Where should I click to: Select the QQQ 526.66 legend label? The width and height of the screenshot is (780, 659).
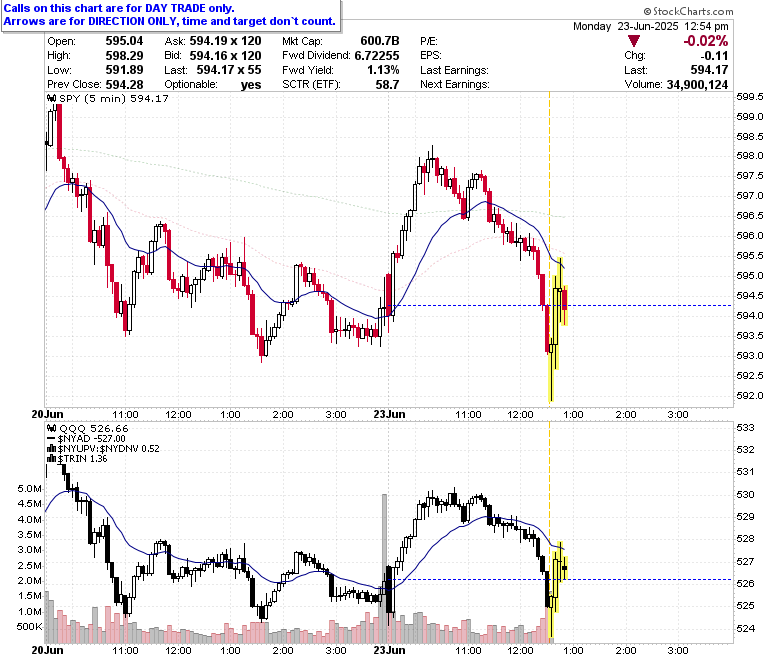94,428
